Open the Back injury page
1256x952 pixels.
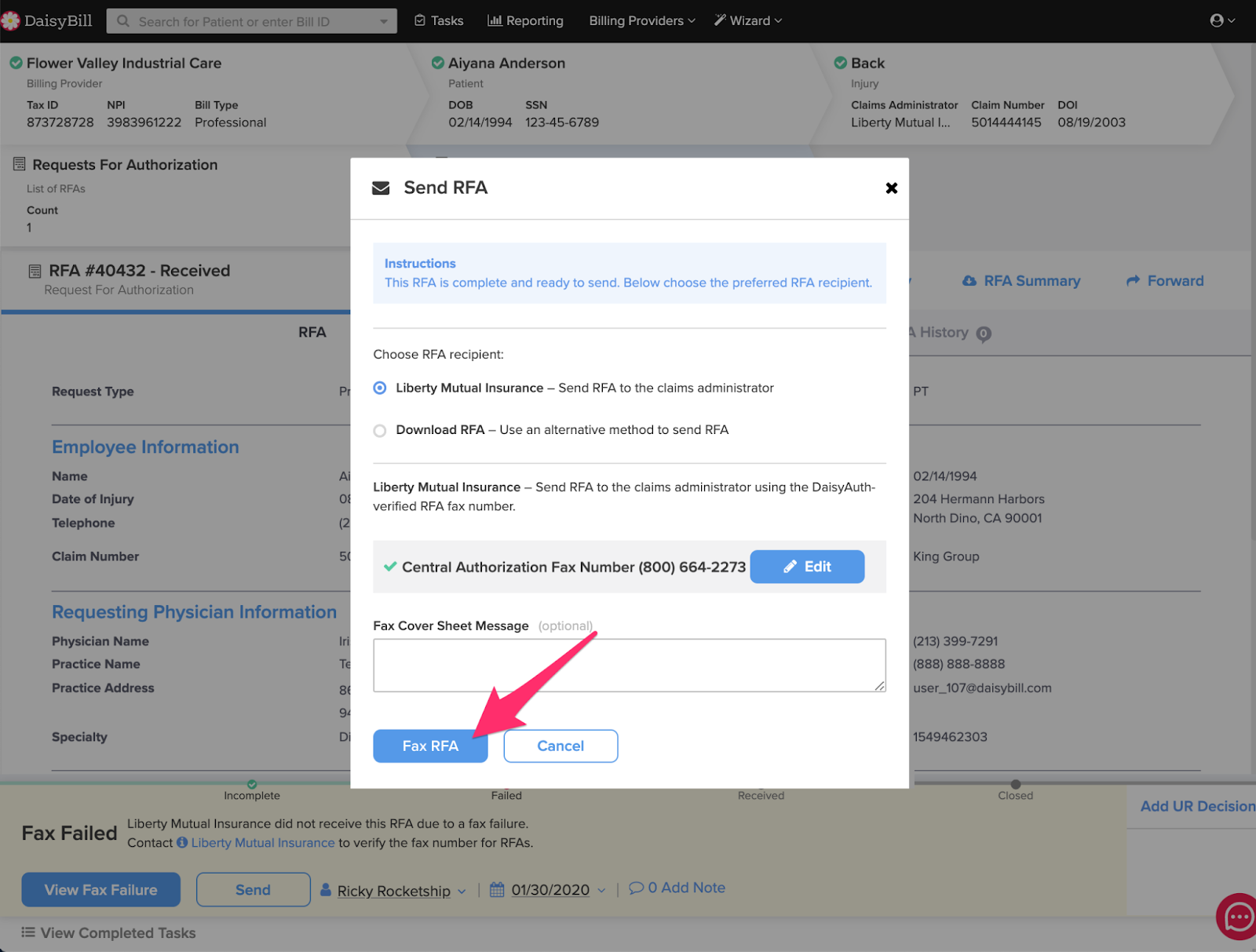pyautogui.click(x=867, y=64)
